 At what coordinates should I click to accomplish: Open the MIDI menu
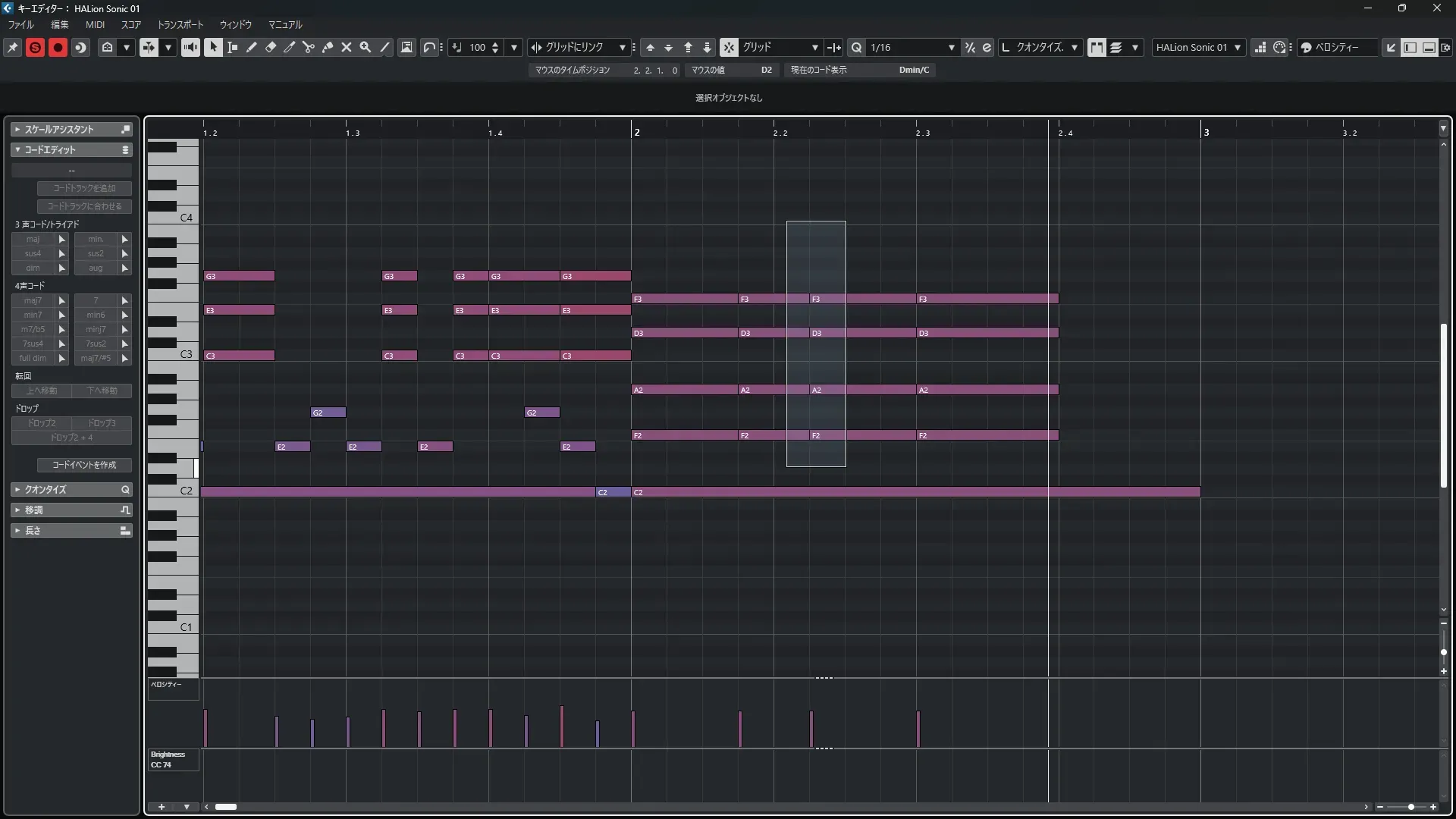click(95, 24)
